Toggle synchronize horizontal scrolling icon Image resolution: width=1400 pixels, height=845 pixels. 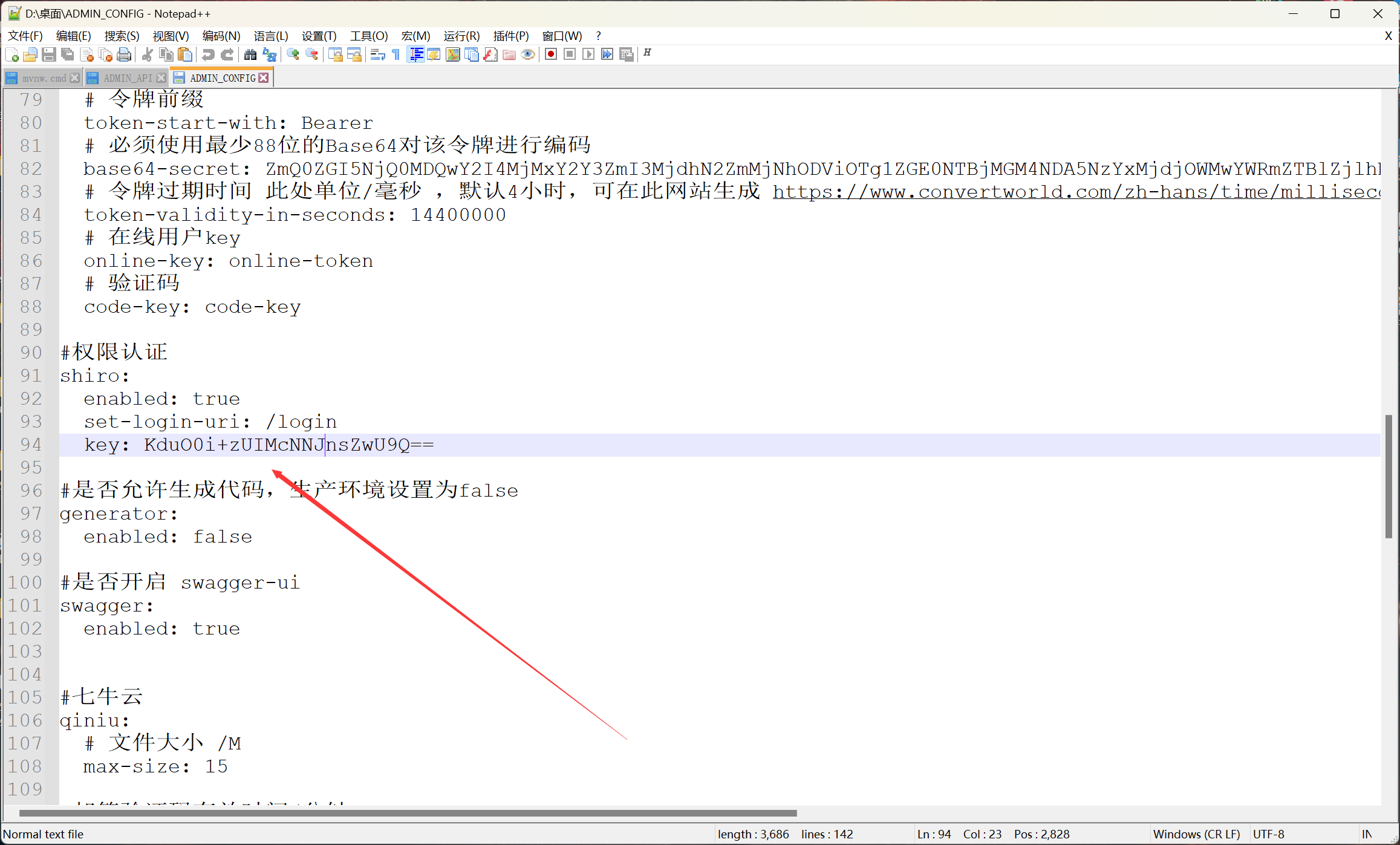pos(354,55)
